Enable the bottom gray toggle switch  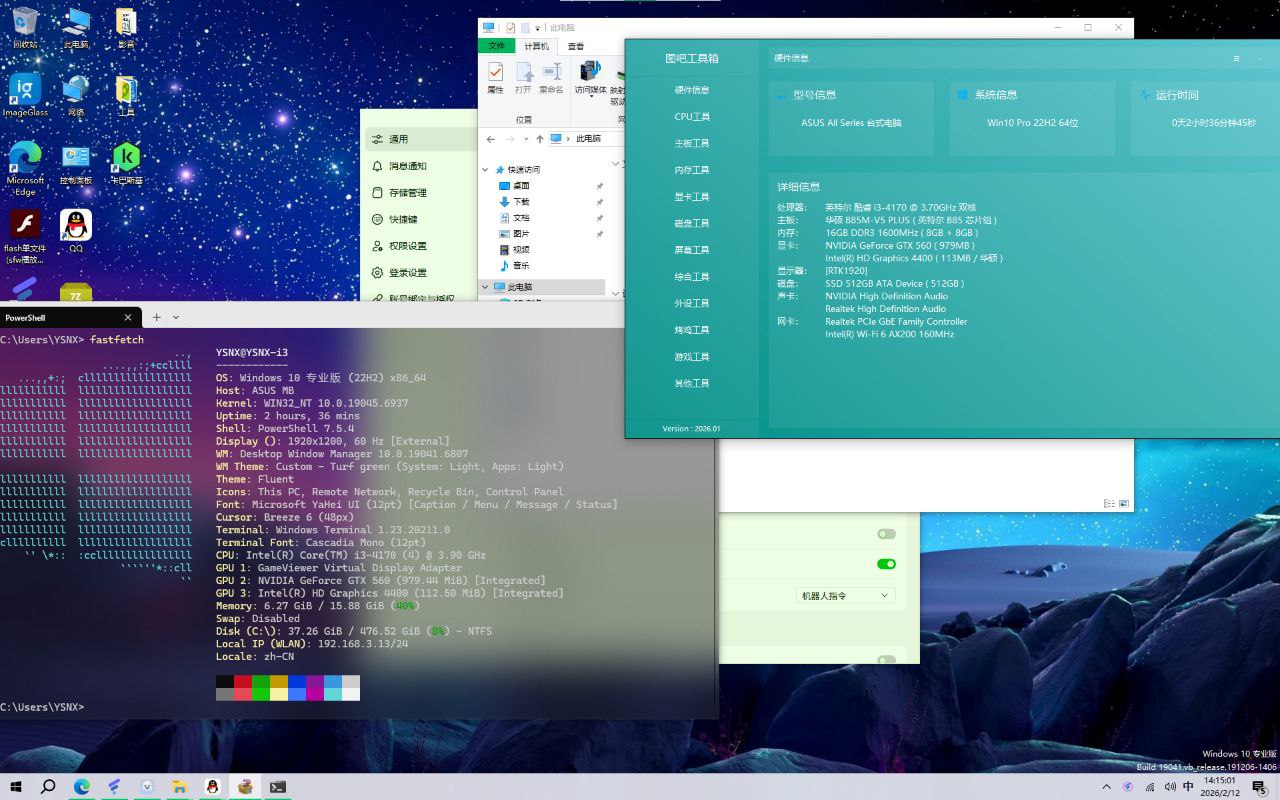[x=886, y=660]
